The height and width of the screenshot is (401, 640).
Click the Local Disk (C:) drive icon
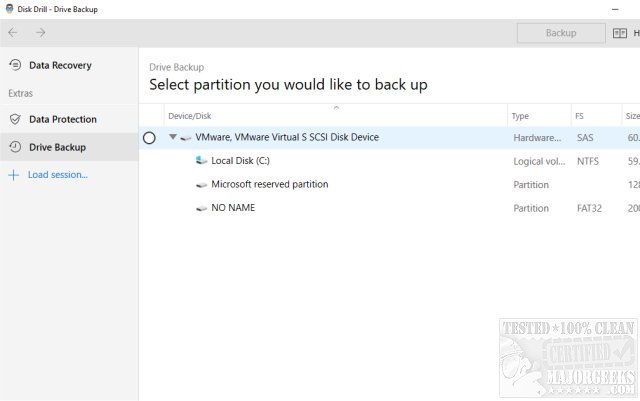point(202,160)
